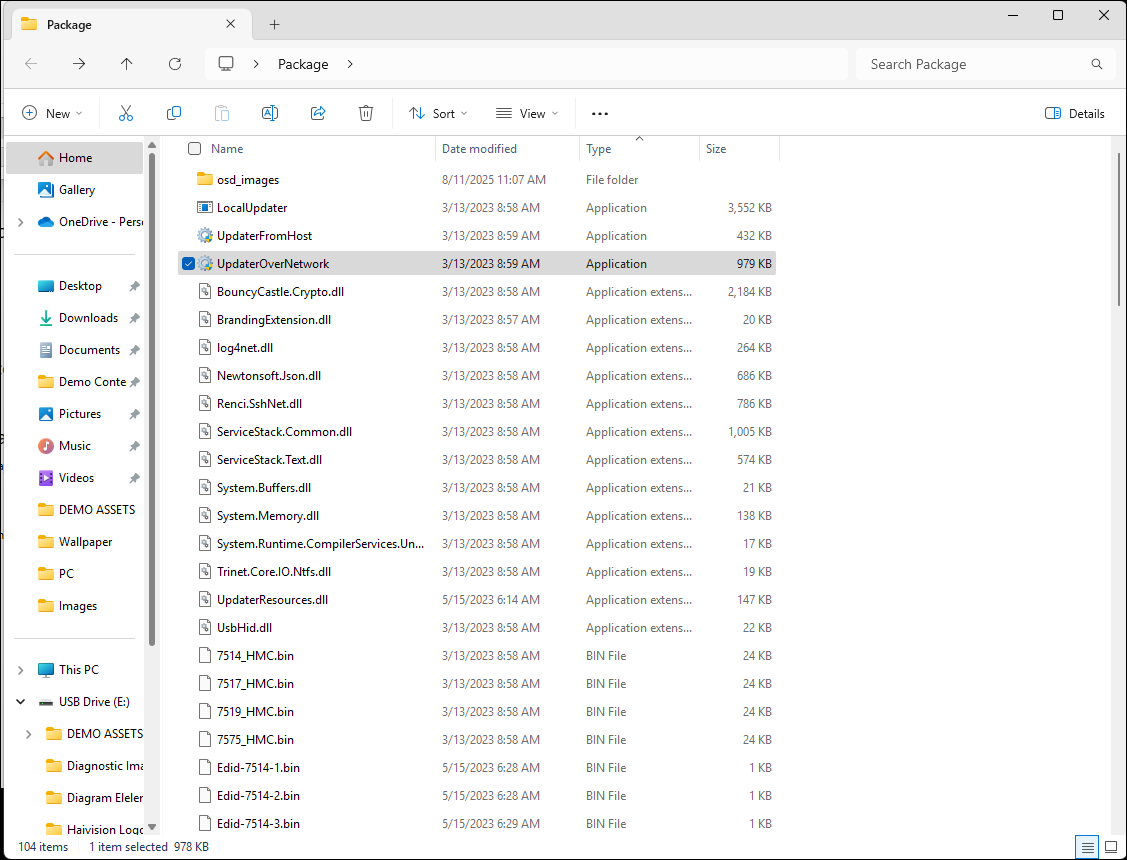Click the Copy icon in toolbar
Screen dimensions: 1127x860
[x=174, y=113]
